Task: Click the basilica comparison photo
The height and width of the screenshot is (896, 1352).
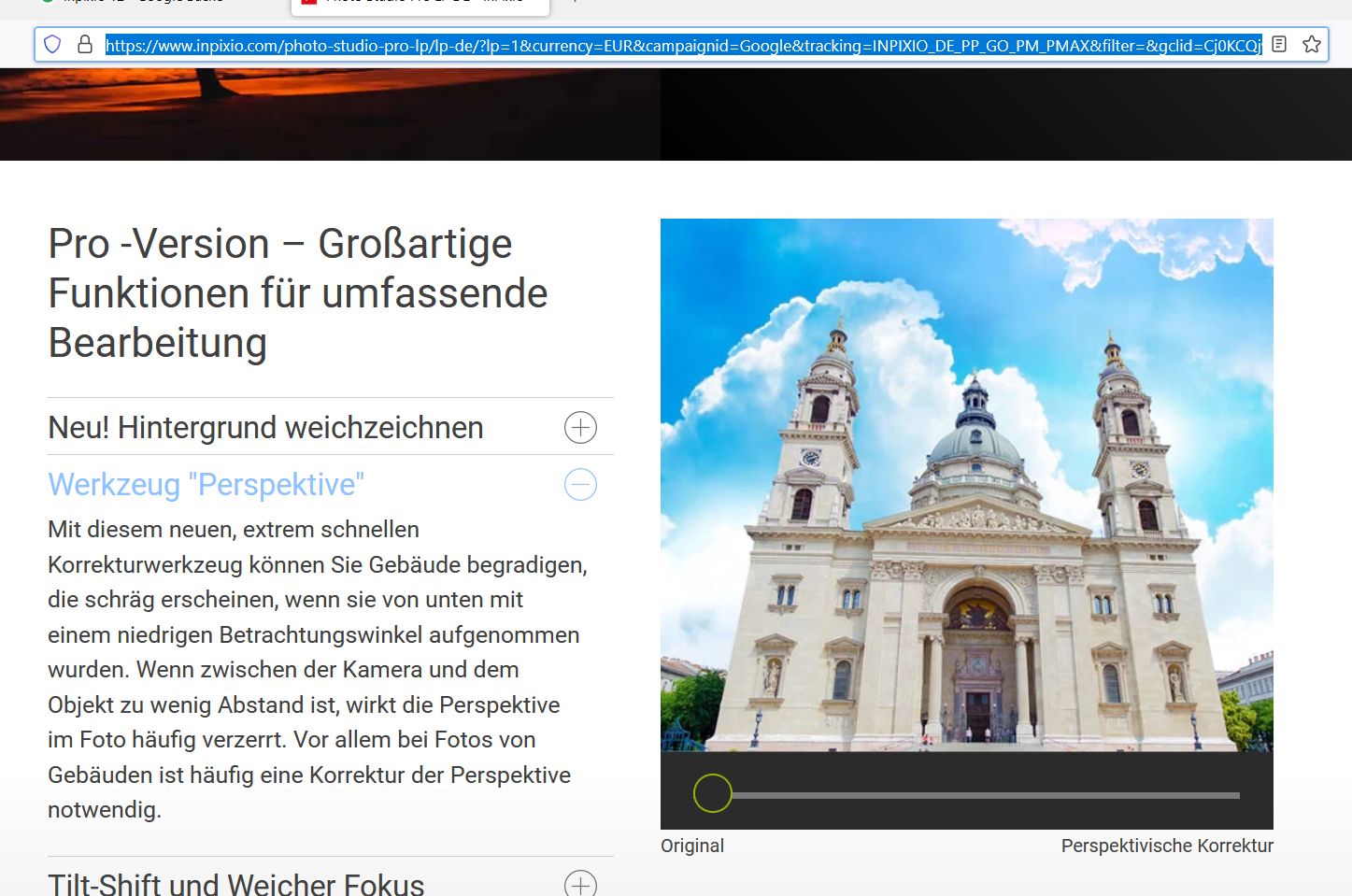Action: coord(966,484)
